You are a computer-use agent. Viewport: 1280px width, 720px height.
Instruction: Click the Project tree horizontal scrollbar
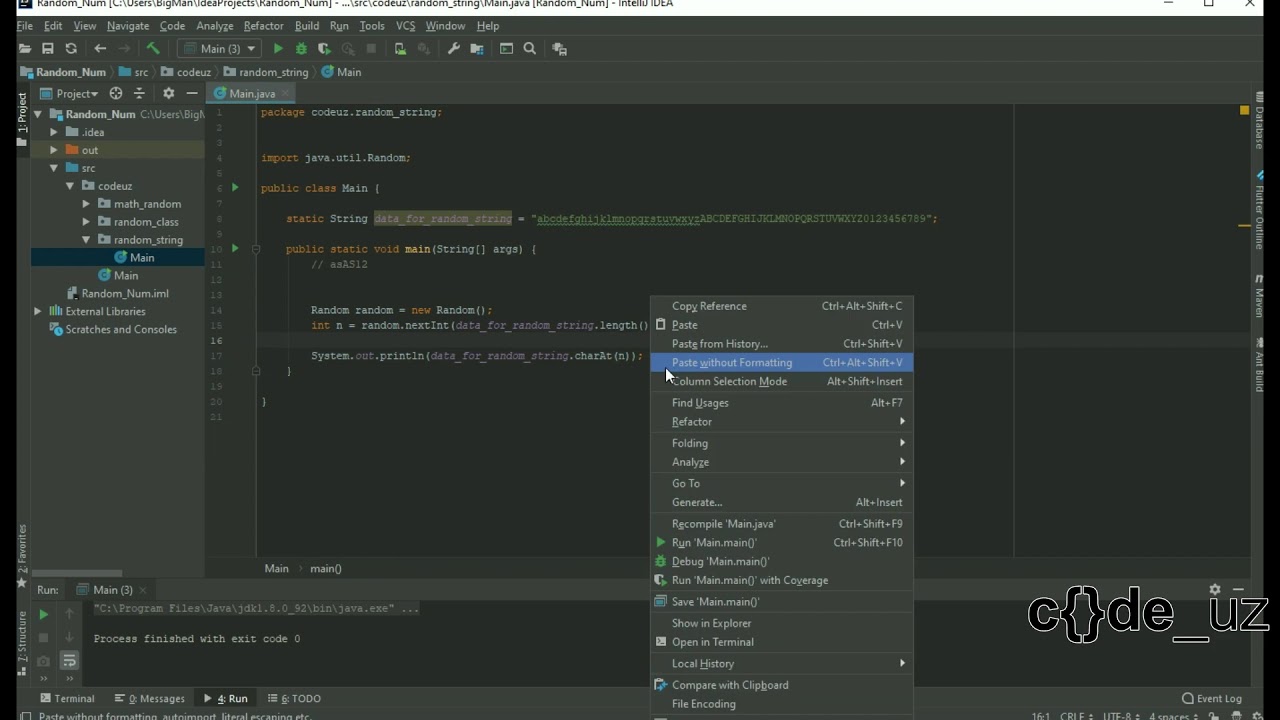78,573
